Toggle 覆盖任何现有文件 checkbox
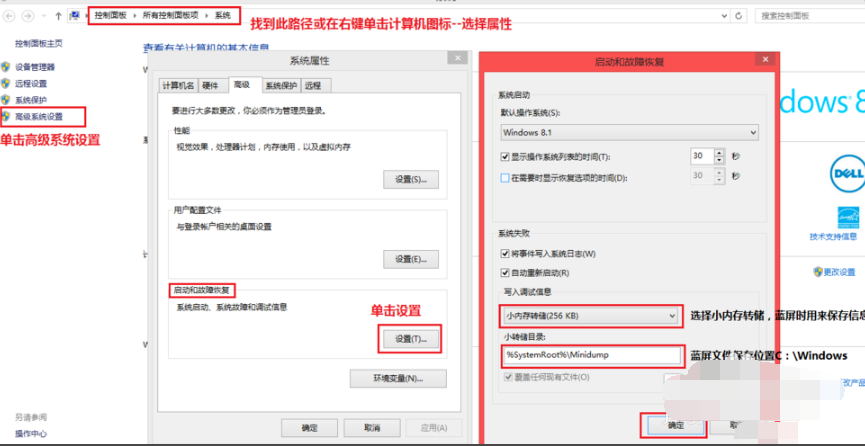The image size is (865, 446). point(508,377)
